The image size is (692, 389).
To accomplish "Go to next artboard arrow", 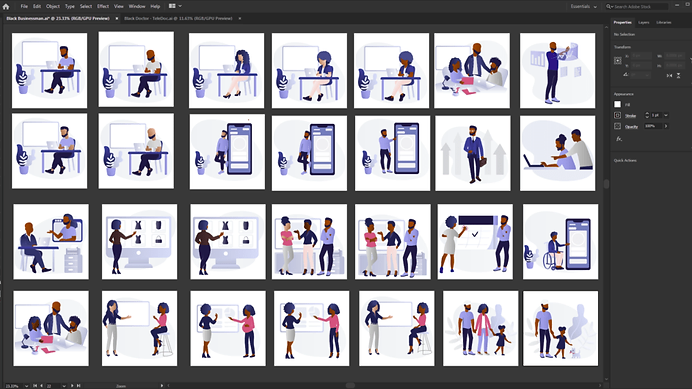I will (x=72, y=386).
